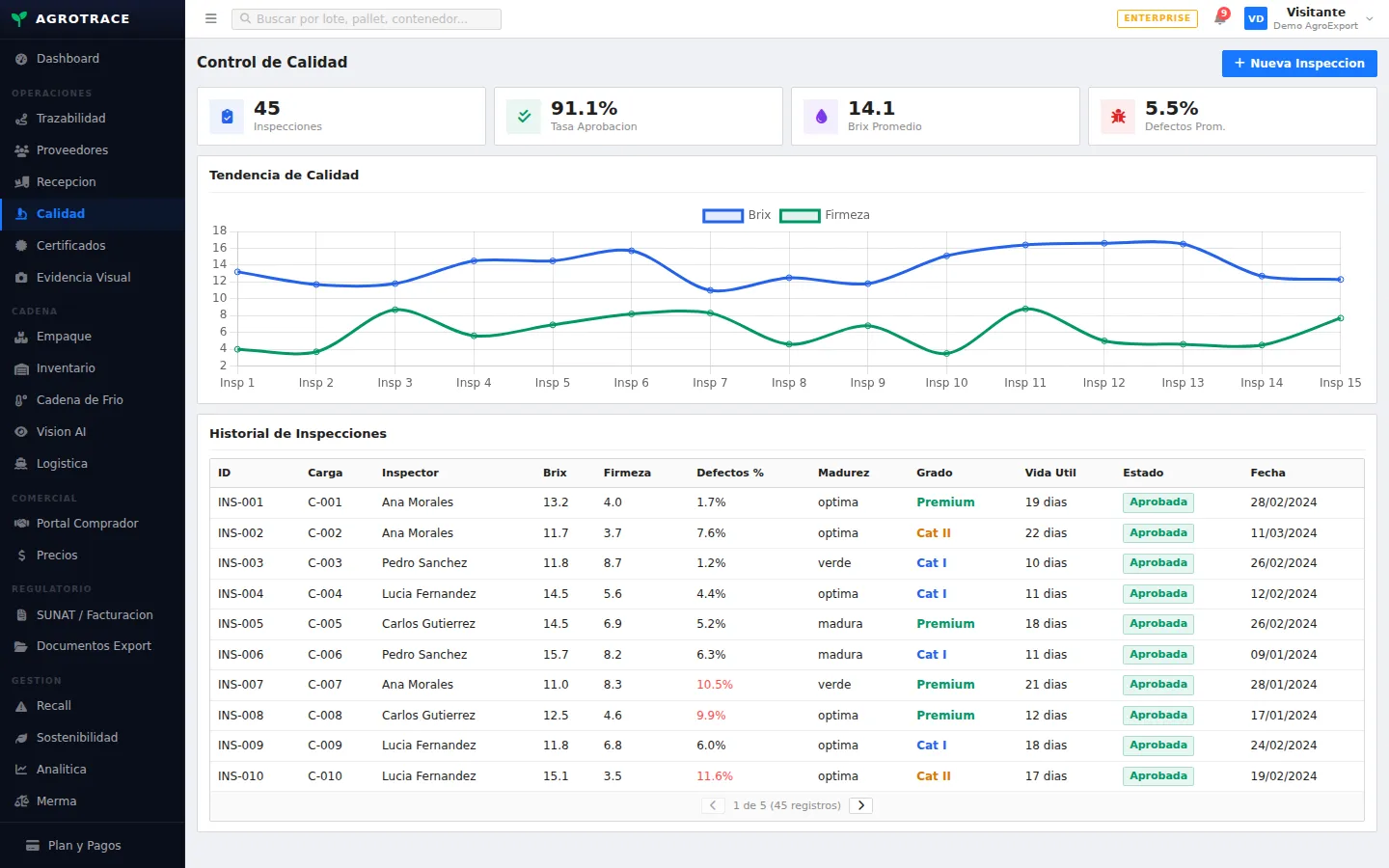Click the Trazabilidad sidebar icon
This screenshot has width=1389, height=868.
(x=21, y=119)
